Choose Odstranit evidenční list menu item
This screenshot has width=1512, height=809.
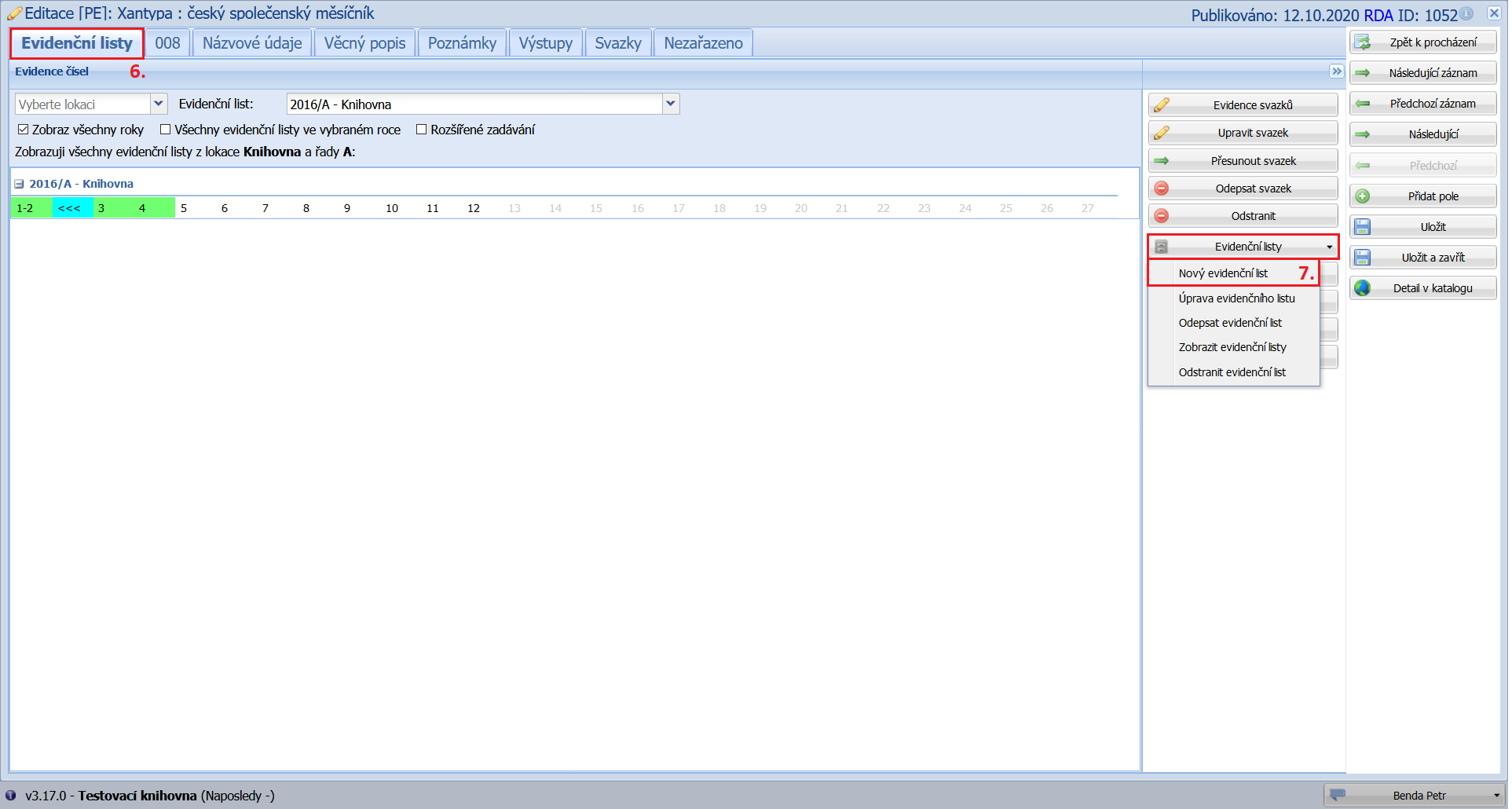click(1233, 372)
